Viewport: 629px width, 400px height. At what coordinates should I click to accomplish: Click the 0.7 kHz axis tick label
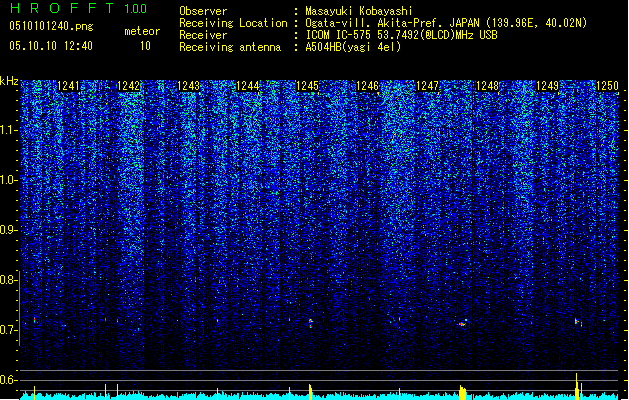[8, 330]
